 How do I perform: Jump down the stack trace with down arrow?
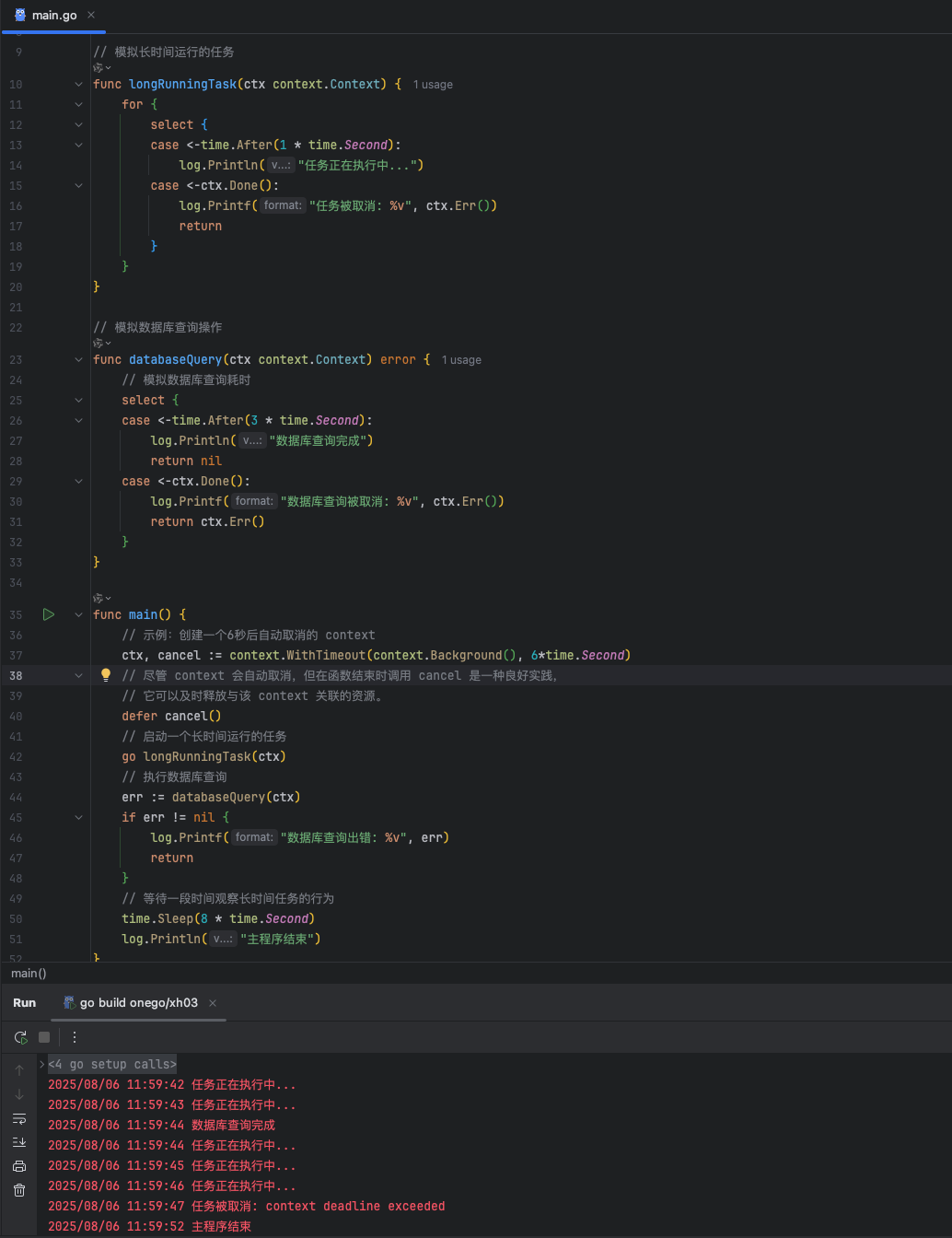coord(19,1094)
